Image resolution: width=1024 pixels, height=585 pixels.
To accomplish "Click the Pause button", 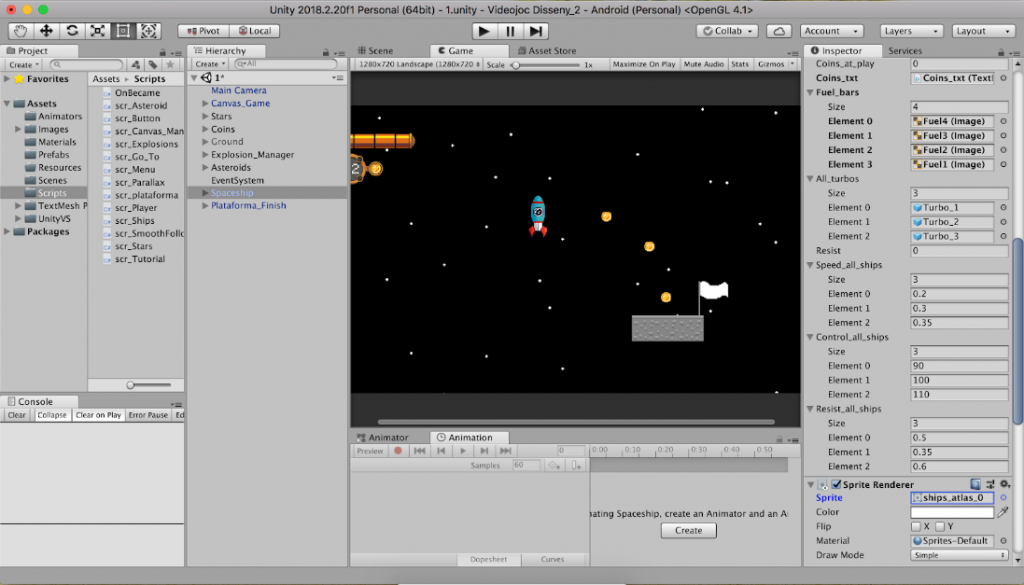I will 510,31.
